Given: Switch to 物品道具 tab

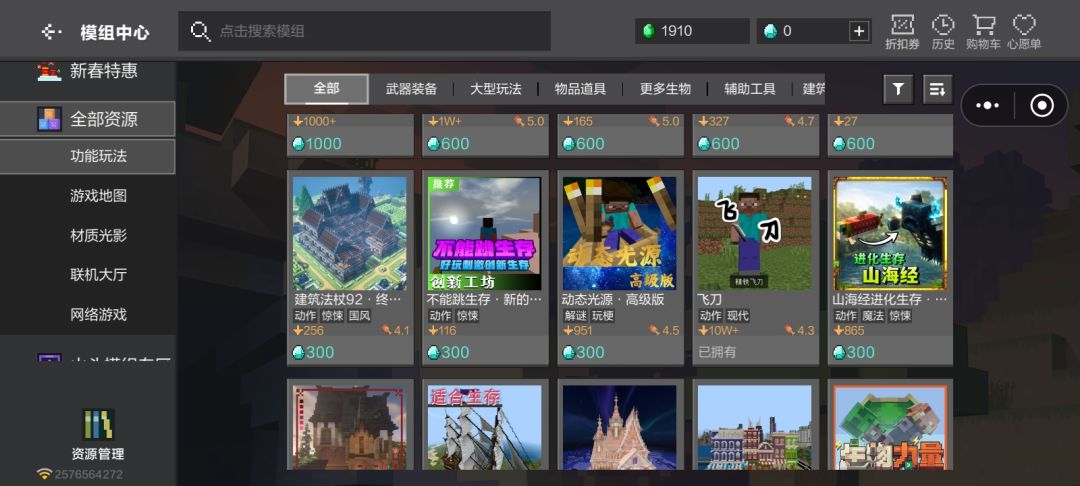Looking at the screenshot, I should tap(581, 89).
